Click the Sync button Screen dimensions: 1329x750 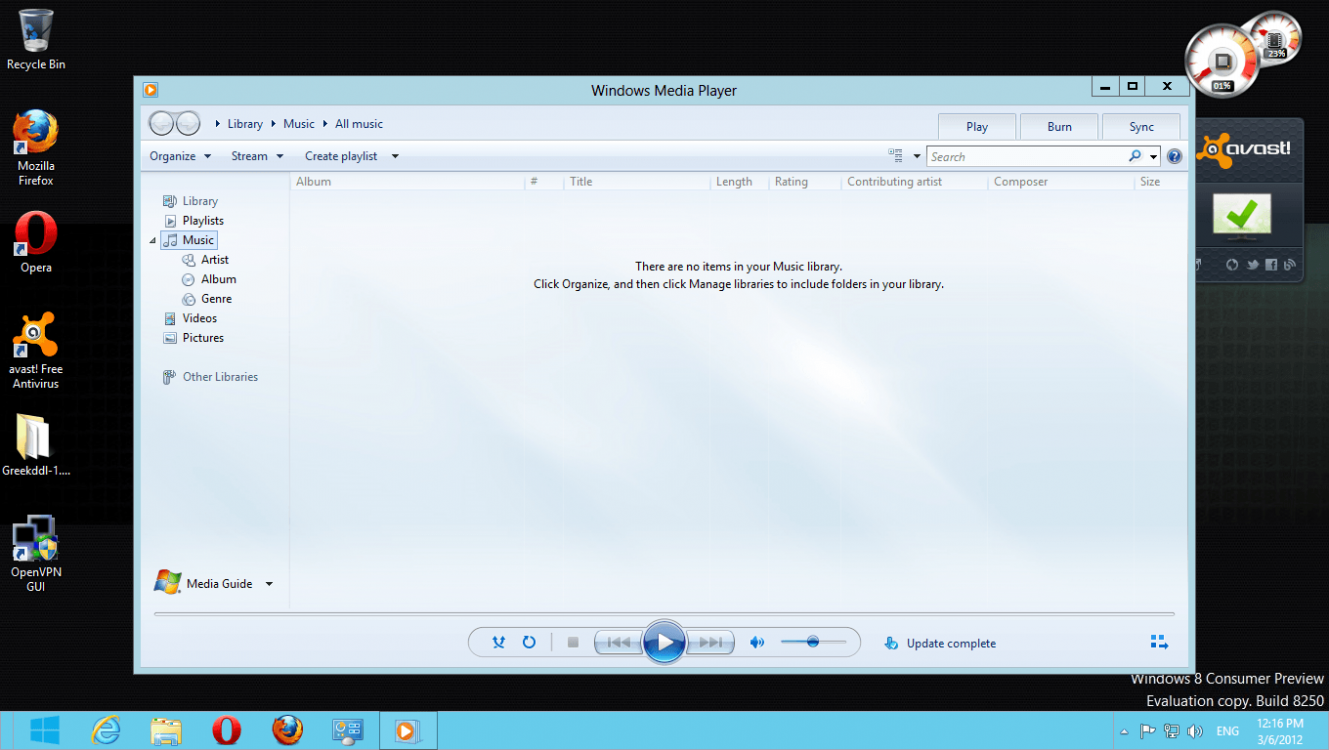click(1141, 126)
